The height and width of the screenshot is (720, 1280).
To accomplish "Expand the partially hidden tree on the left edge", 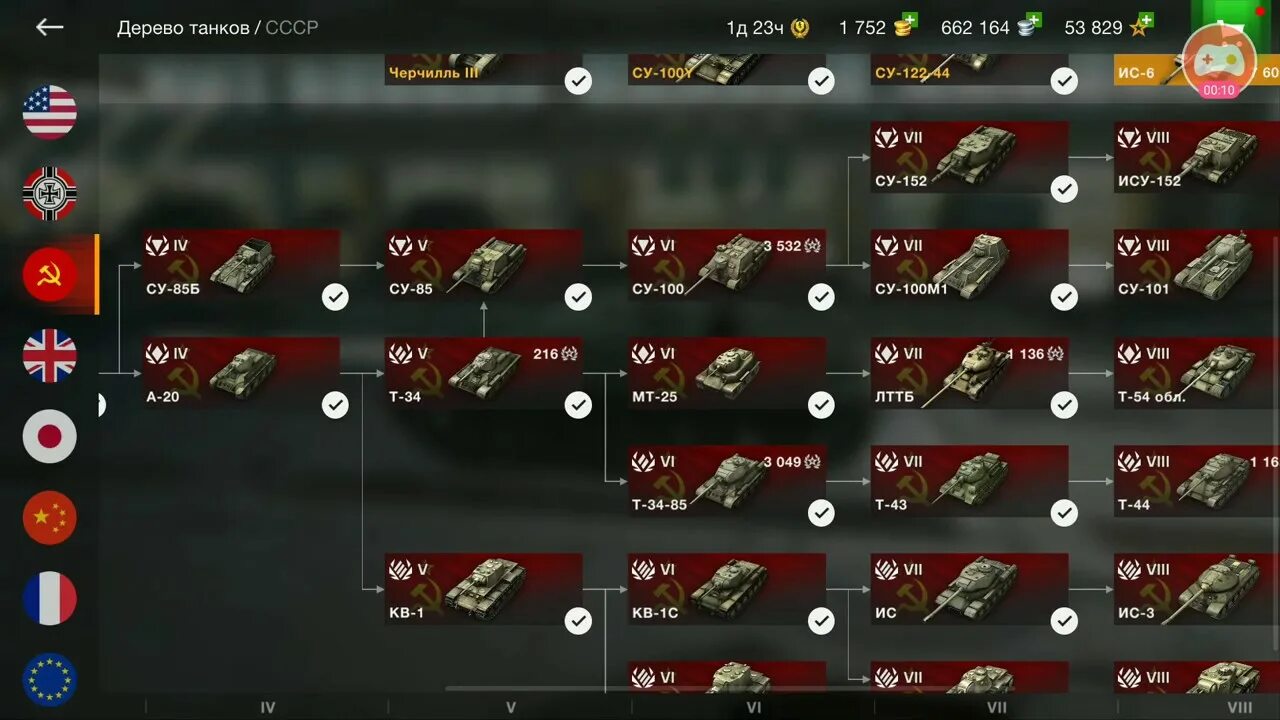I will pos(101,405).
